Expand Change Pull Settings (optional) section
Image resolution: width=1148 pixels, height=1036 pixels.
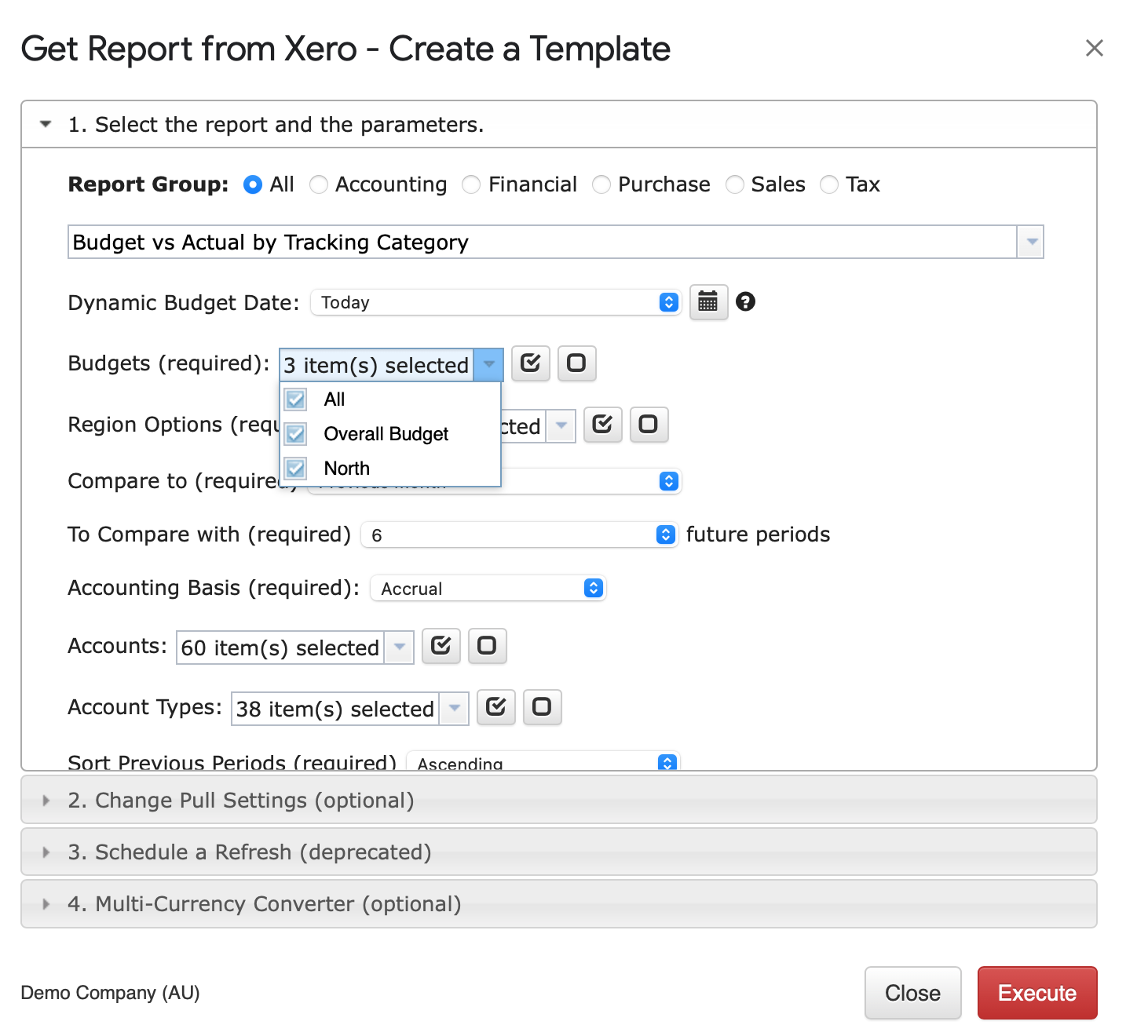click(558, 800)
